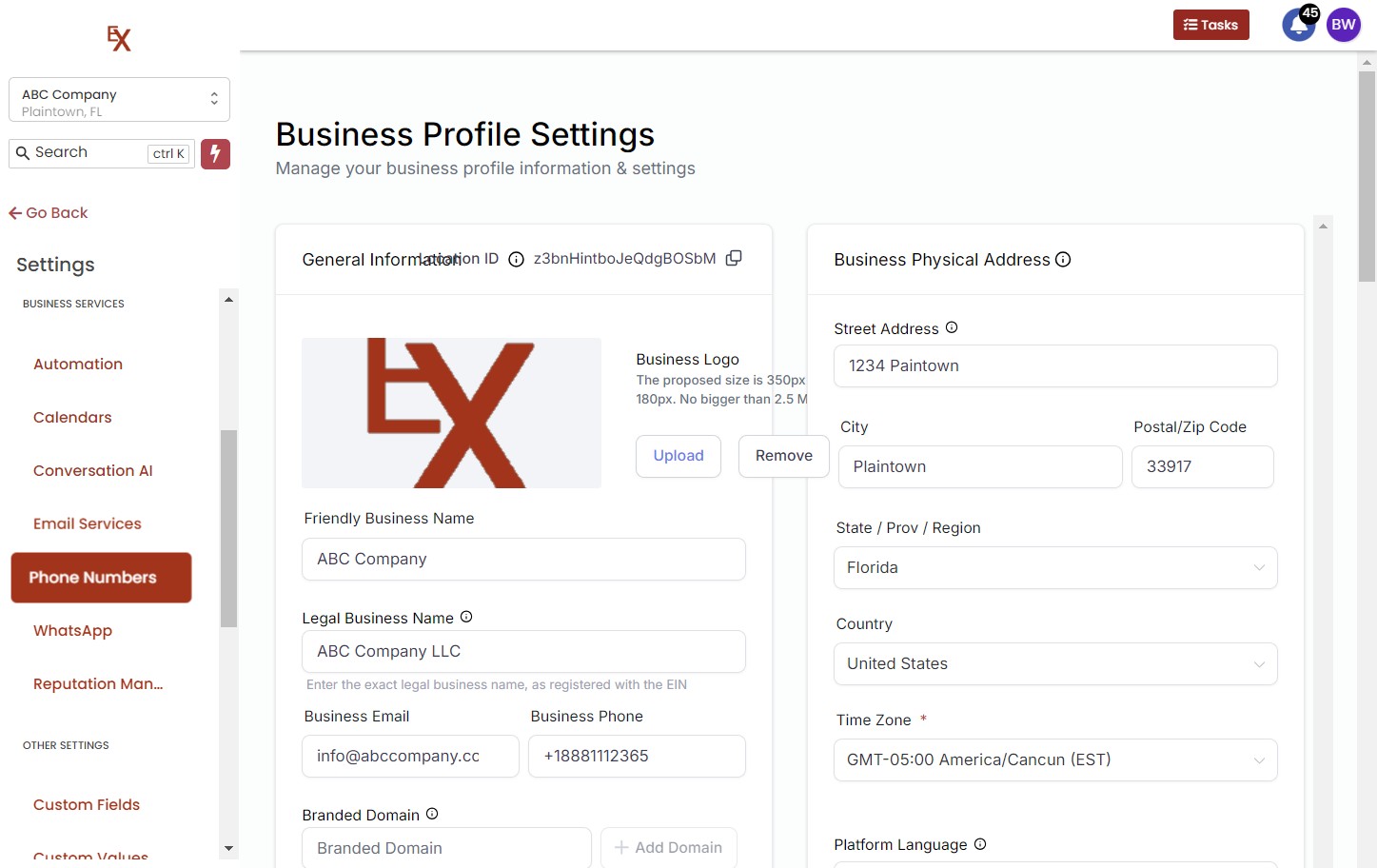Copy the Location ID to clipboard
The height and width of the screenshot is (868, 1377).
pyautogui.click(x=734, y=258)
